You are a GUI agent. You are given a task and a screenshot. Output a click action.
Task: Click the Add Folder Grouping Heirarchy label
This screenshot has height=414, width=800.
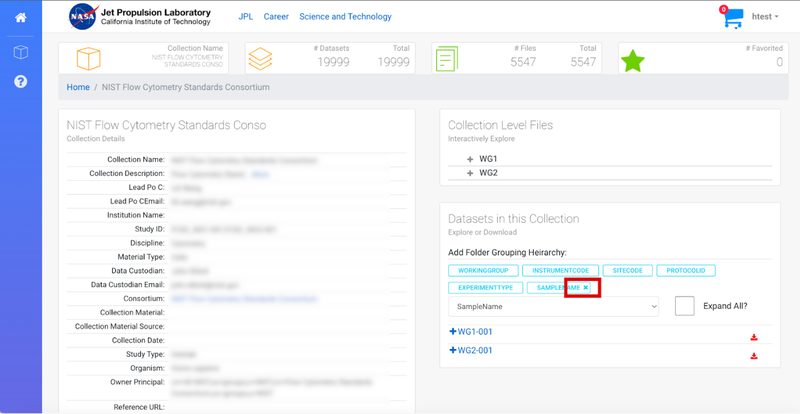tap(508, 253)
